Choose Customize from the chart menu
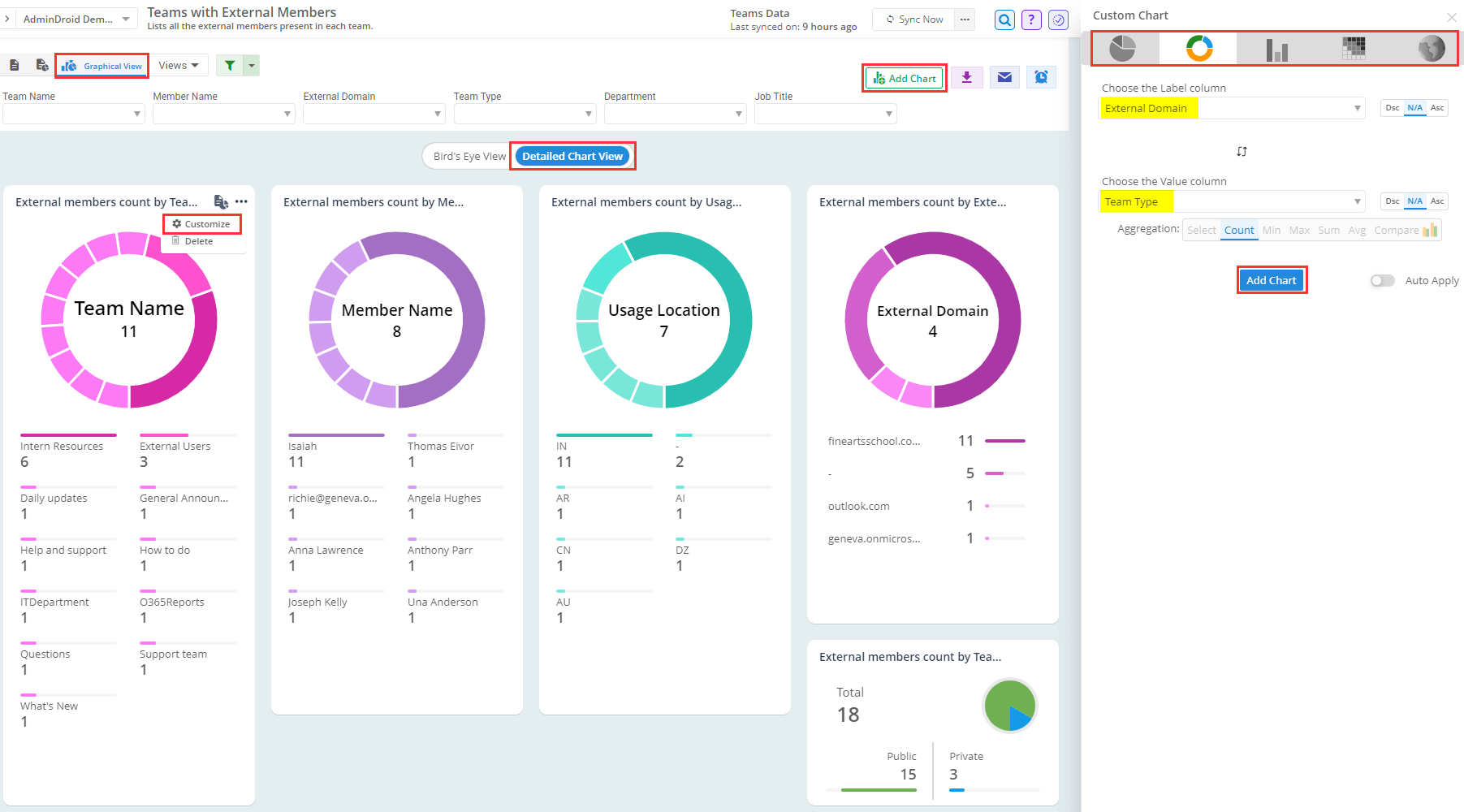The width and height of the screenshot is (1464, 812). click(x=201, y=224)
